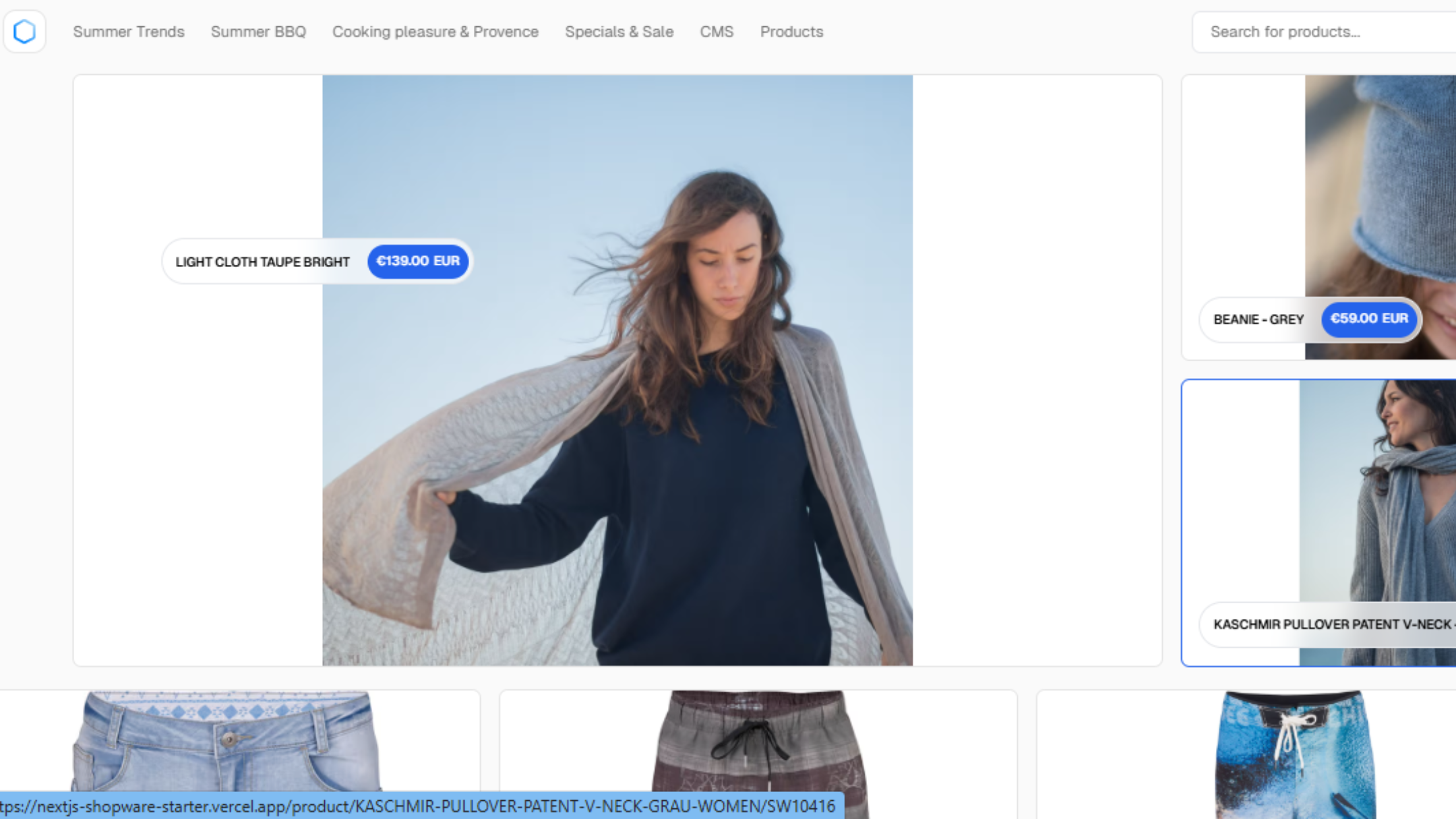Click the Shopware hexagon logo icon
Viewport: 1456px width, 819px height.
pos(24,31)
